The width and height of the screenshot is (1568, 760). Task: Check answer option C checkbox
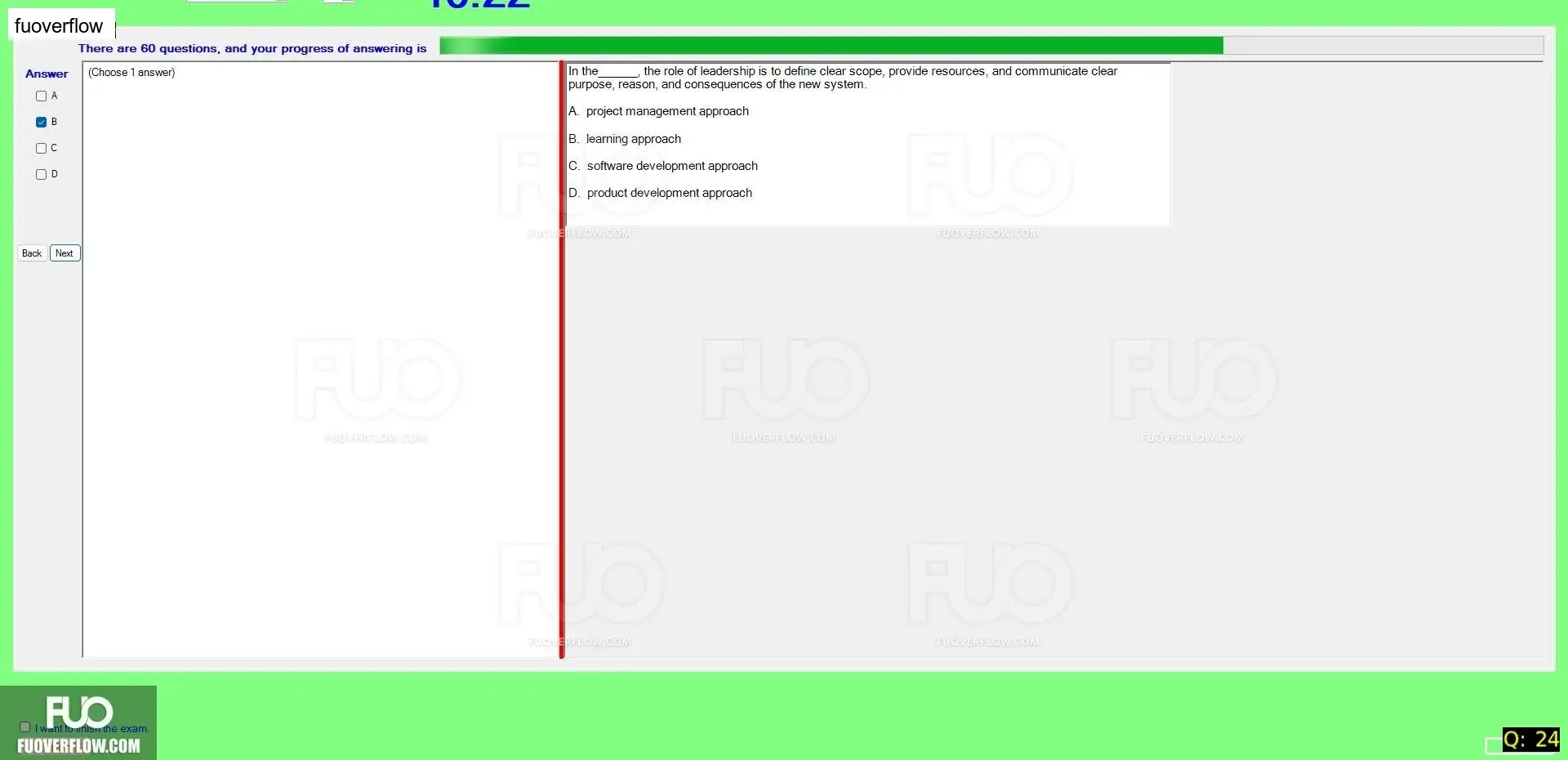(41, 148)
